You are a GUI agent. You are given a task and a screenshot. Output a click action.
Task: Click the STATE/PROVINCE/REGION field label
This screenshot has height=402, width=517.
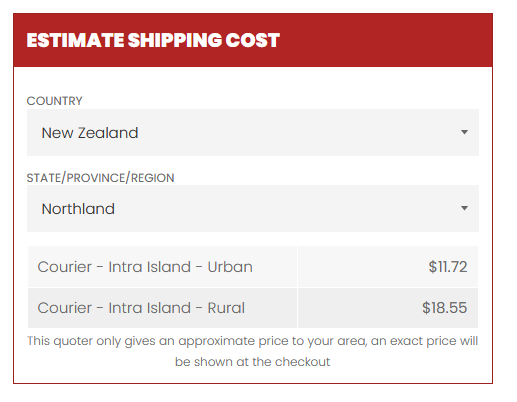click(x=100, y=178)
